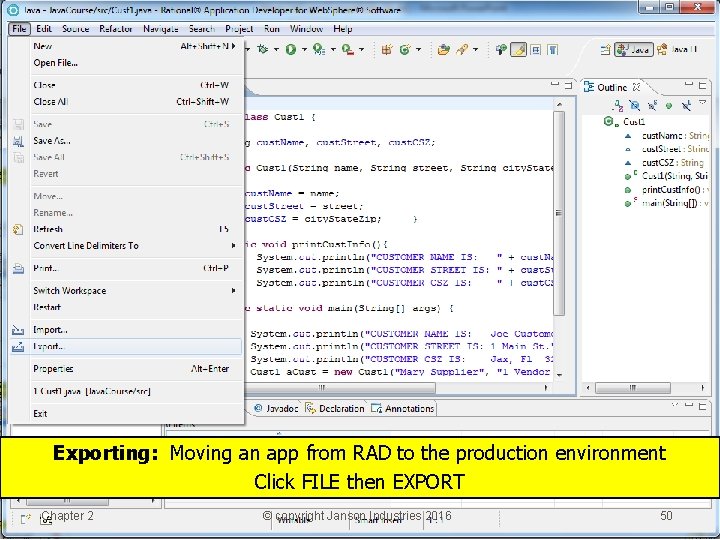Toggle Hide Static Members in the Outline
720x540 pixels.
[x=652, y=106]
